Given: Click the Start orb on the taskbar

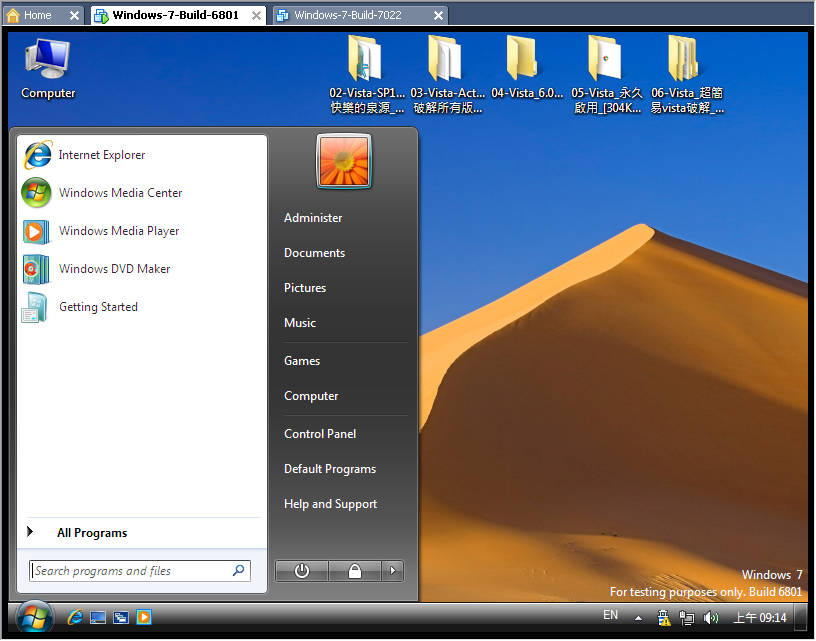Looking at the screenshot, I should click(35, 618).
